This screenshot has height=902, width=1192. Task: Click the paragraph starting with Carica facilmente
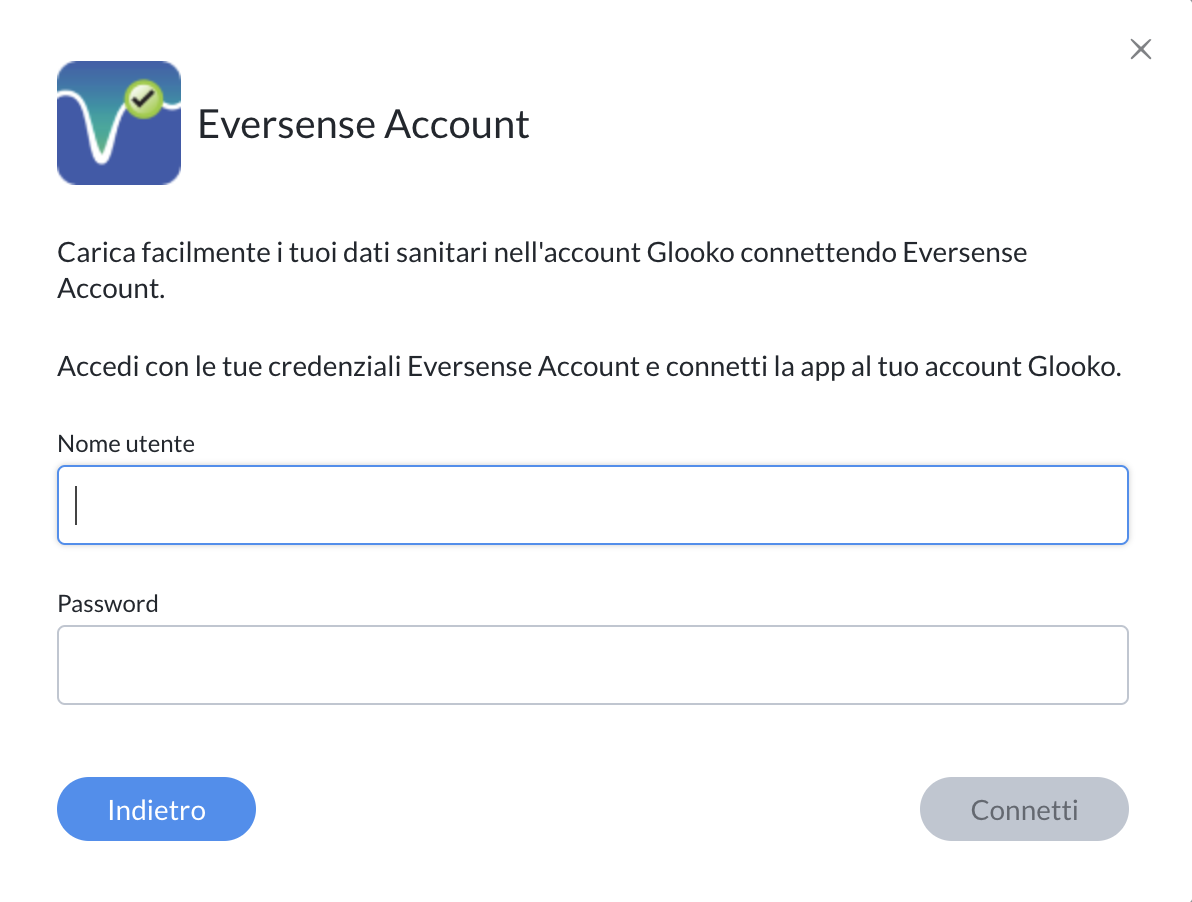click(542, 270)
